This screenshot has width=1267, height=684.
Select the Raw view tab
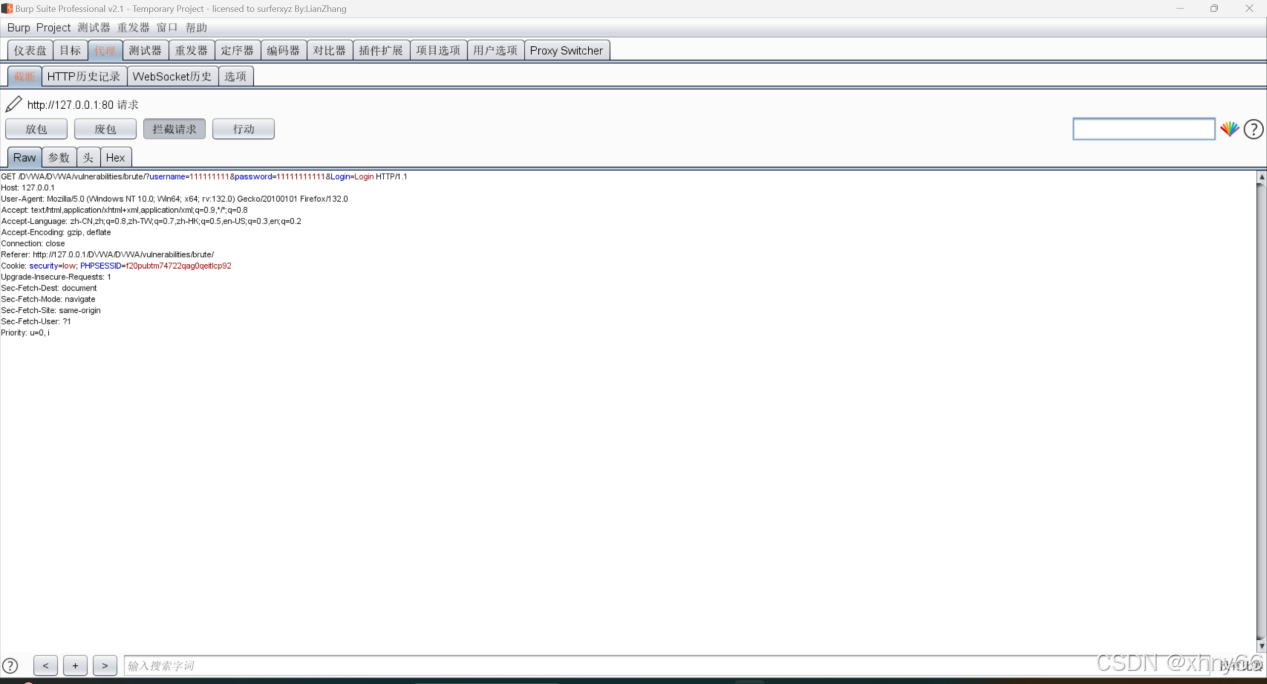click(x=24, y=158)
